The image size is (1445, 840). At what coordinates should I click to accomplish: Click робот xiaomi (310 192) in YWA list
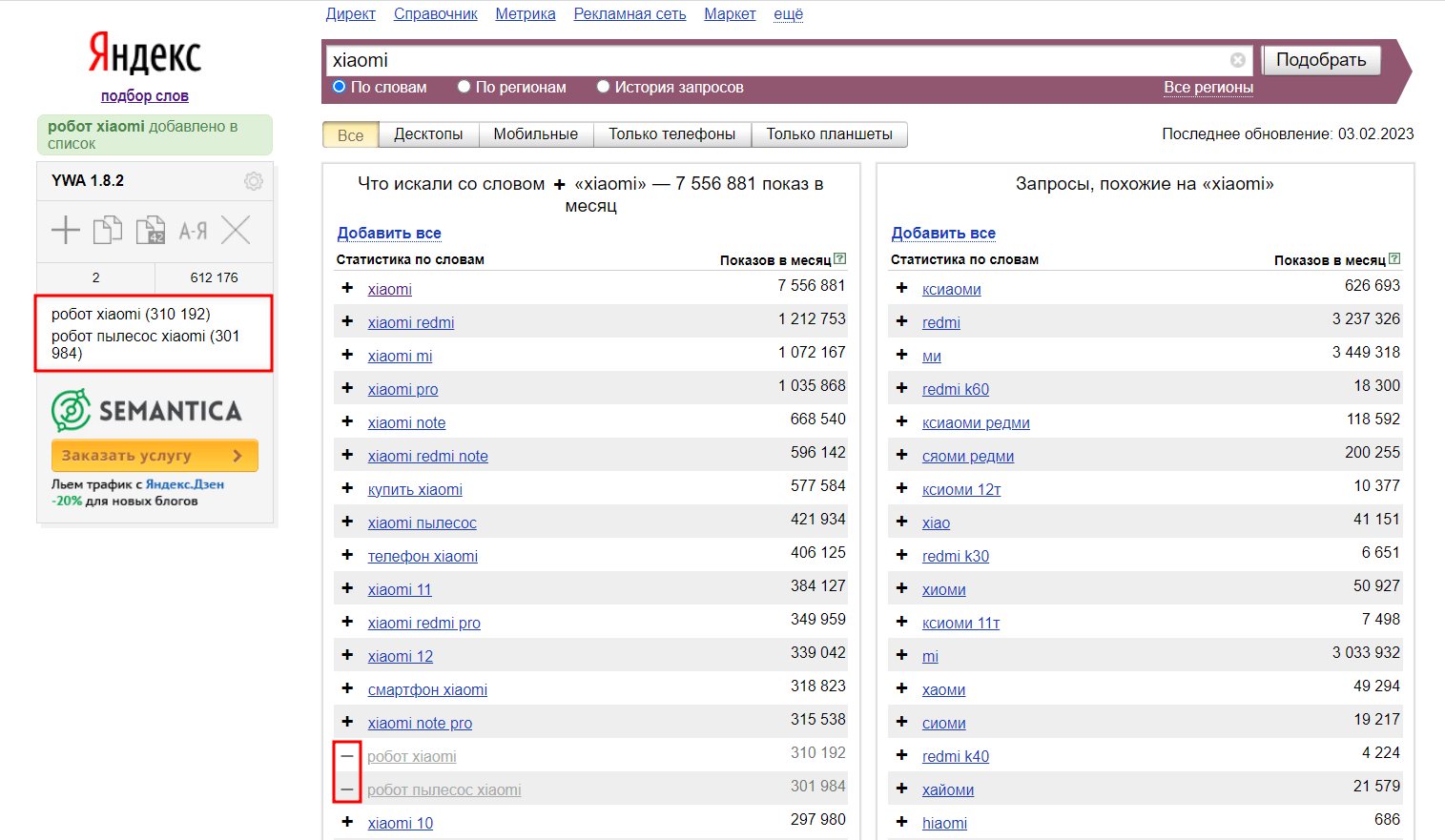(x=131, y=314)
